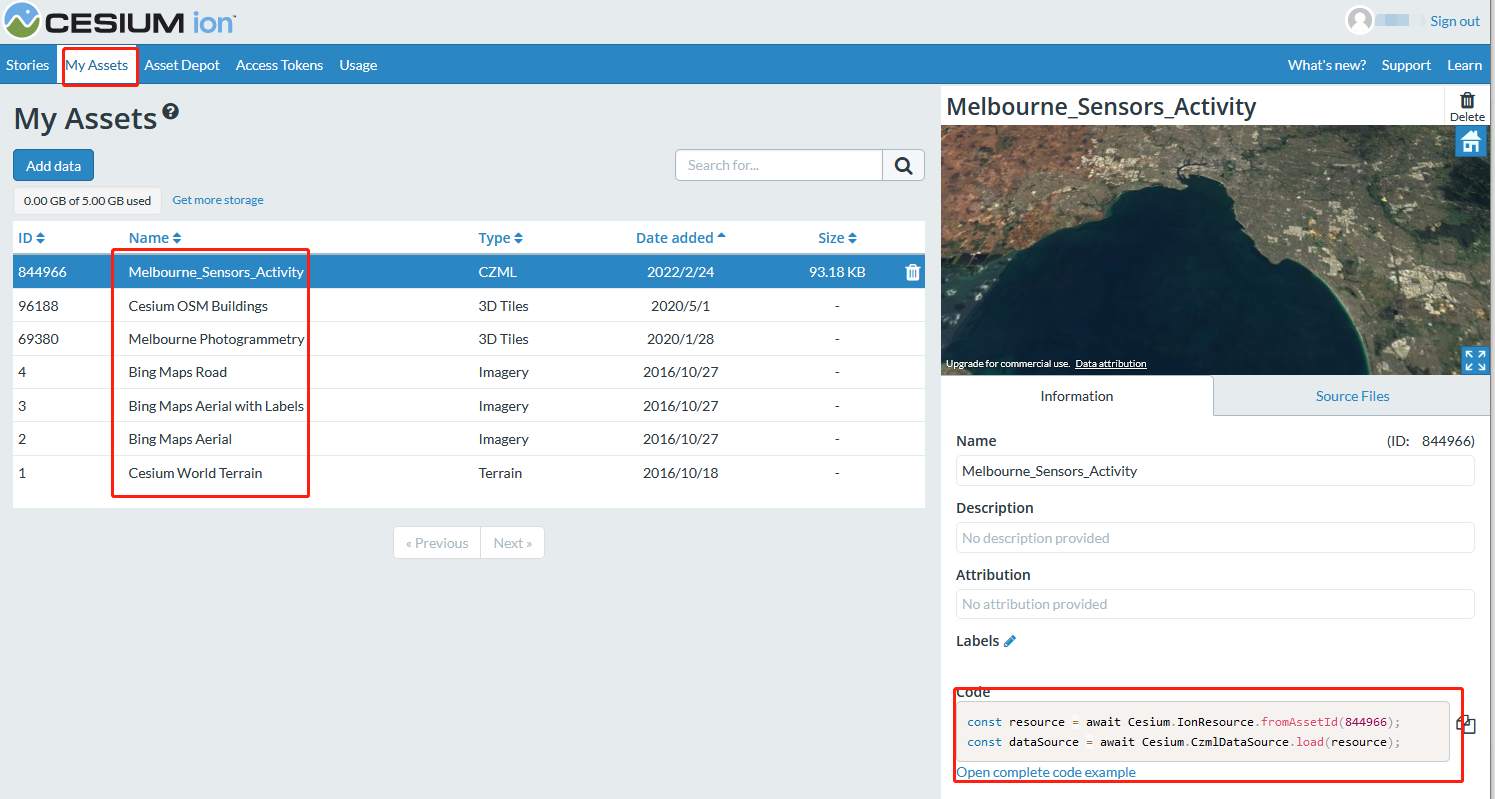Viewport: 1495px width, 799px height.
Task: Click the home view icon on map
Action: point(1470,143)
